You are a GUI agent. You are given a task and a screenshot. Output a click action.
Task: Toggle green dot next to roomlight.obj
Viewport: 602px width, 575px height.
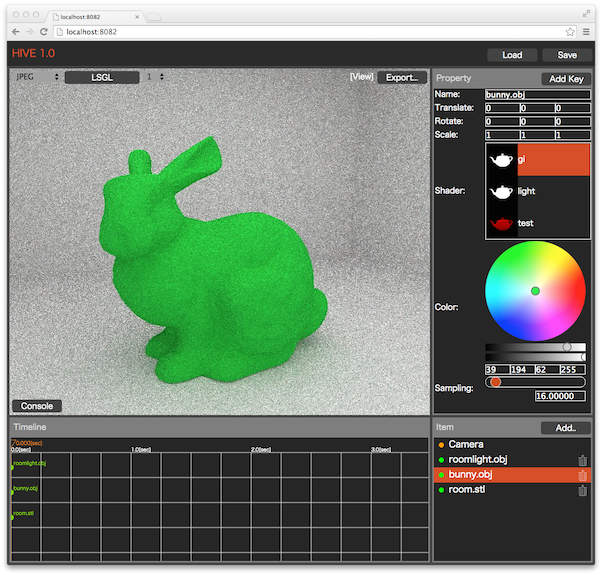pos(441,460)
